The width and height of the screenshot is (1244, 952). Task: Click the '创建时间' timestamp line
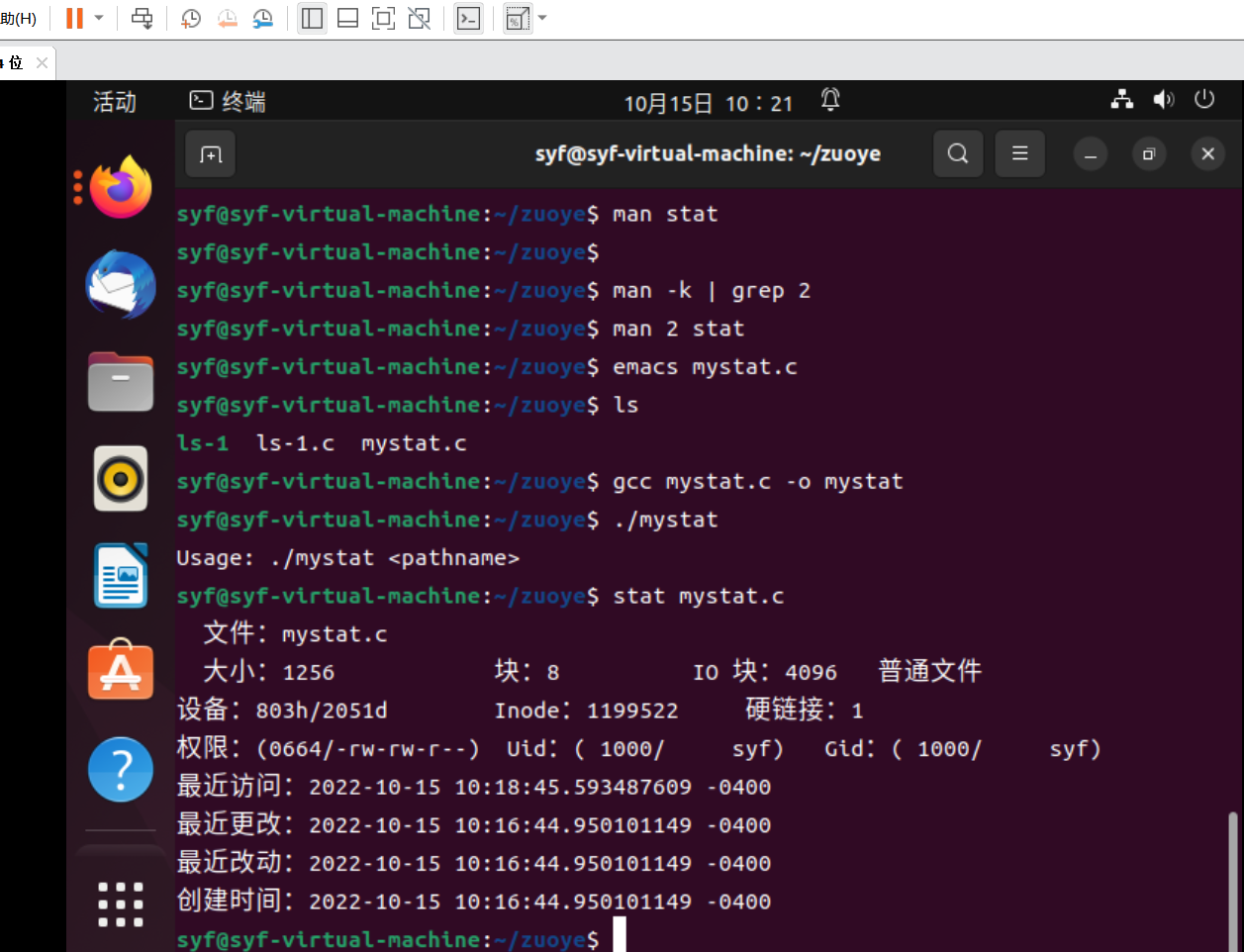(x=473, y=902)
